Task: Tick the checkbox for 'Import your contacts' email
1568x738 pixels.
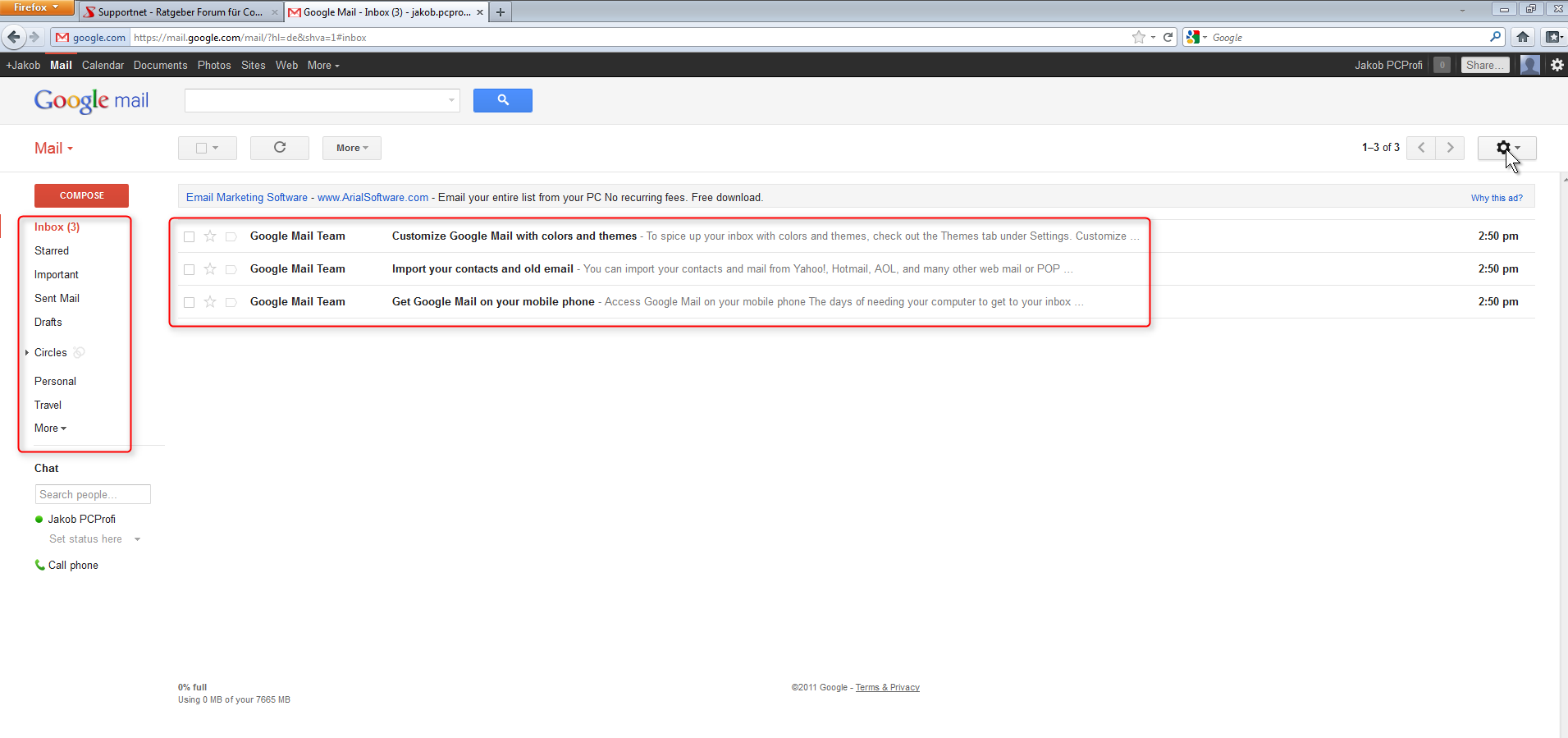Action: (189, 269)
